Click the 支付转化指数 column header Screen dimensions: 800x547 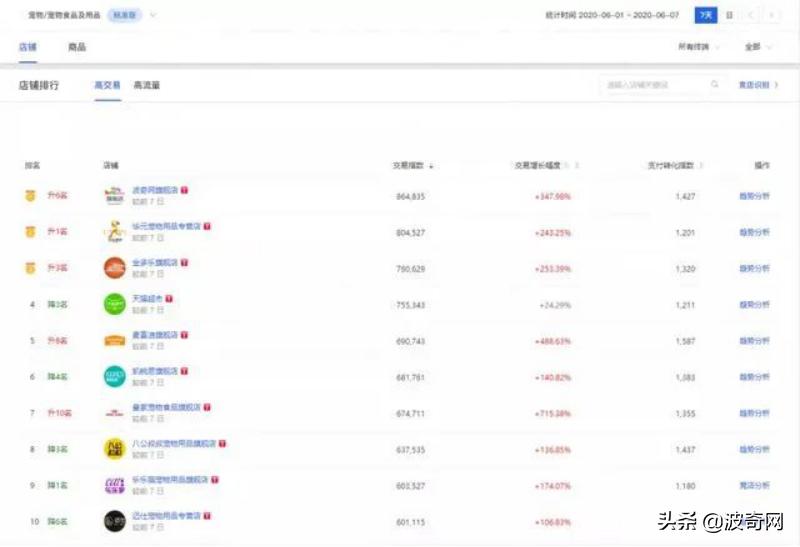click(x=671, y=165)
